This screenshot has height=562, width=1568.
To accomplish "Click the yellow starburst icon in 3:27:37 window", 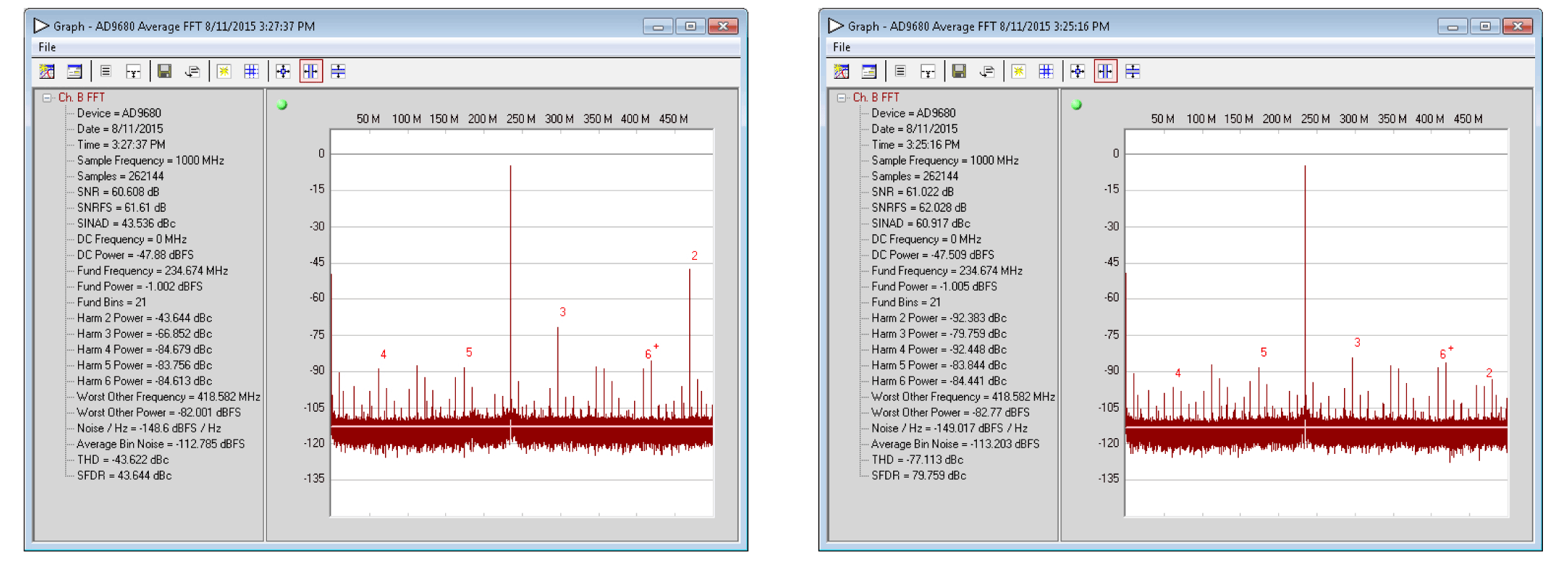I will [x=224, y=71].
